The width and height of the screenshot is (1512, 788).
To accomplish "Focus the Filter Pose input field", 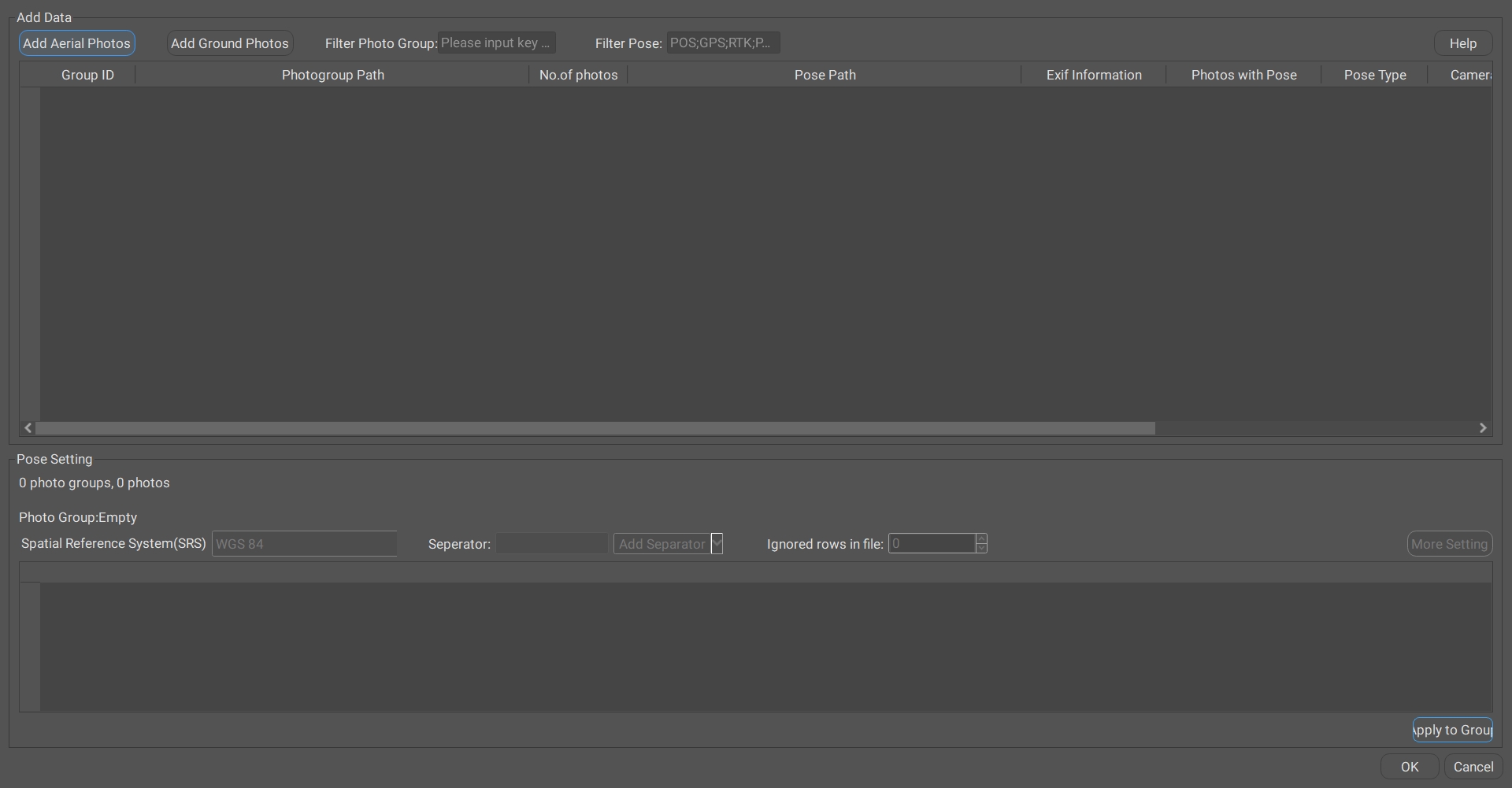I will pyautogui.click(x=723, y=43).
